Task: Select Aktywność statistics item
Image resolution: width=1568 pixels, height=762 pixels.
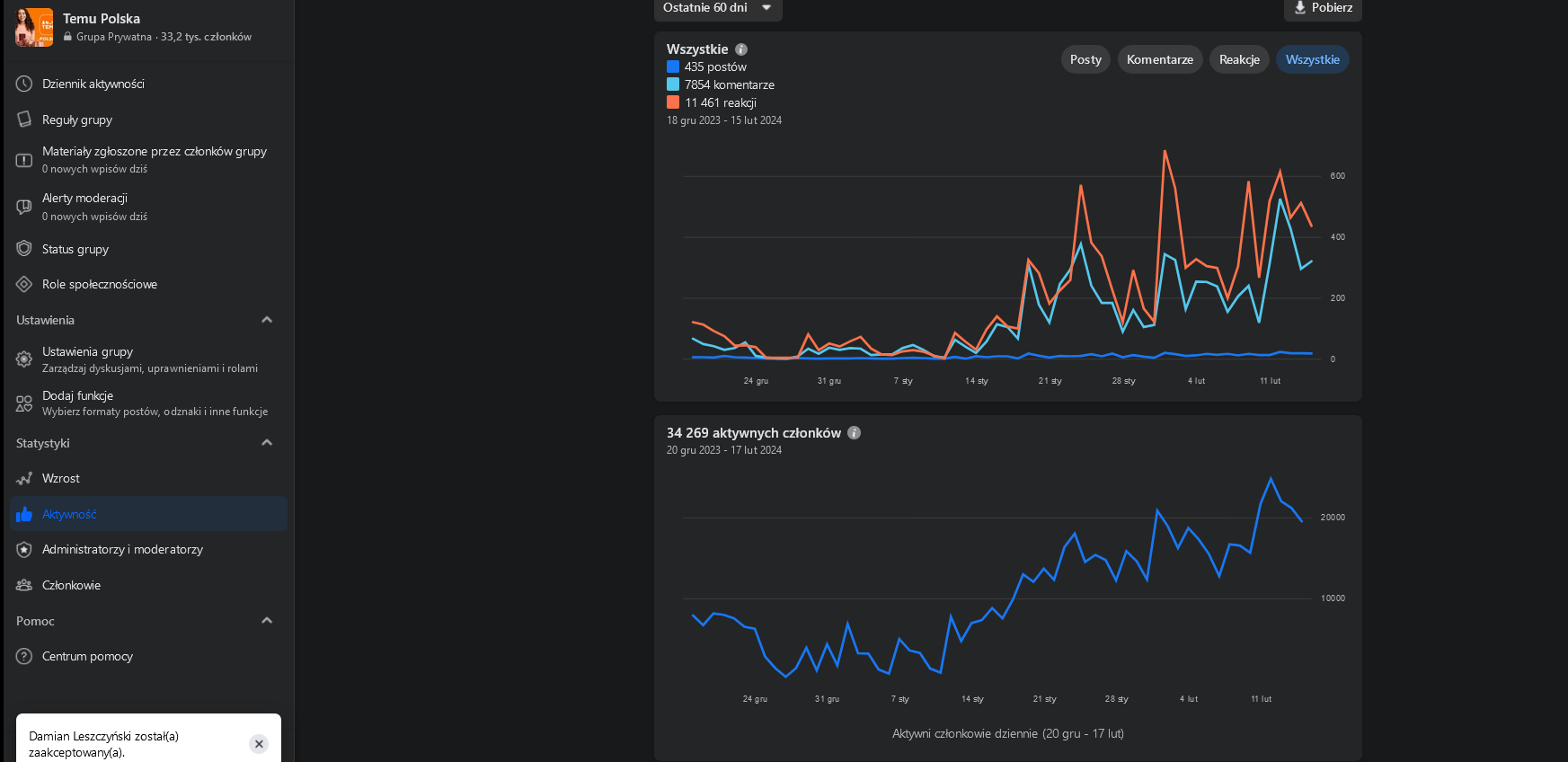Action: pyautogui.click(x=148, y=514)
